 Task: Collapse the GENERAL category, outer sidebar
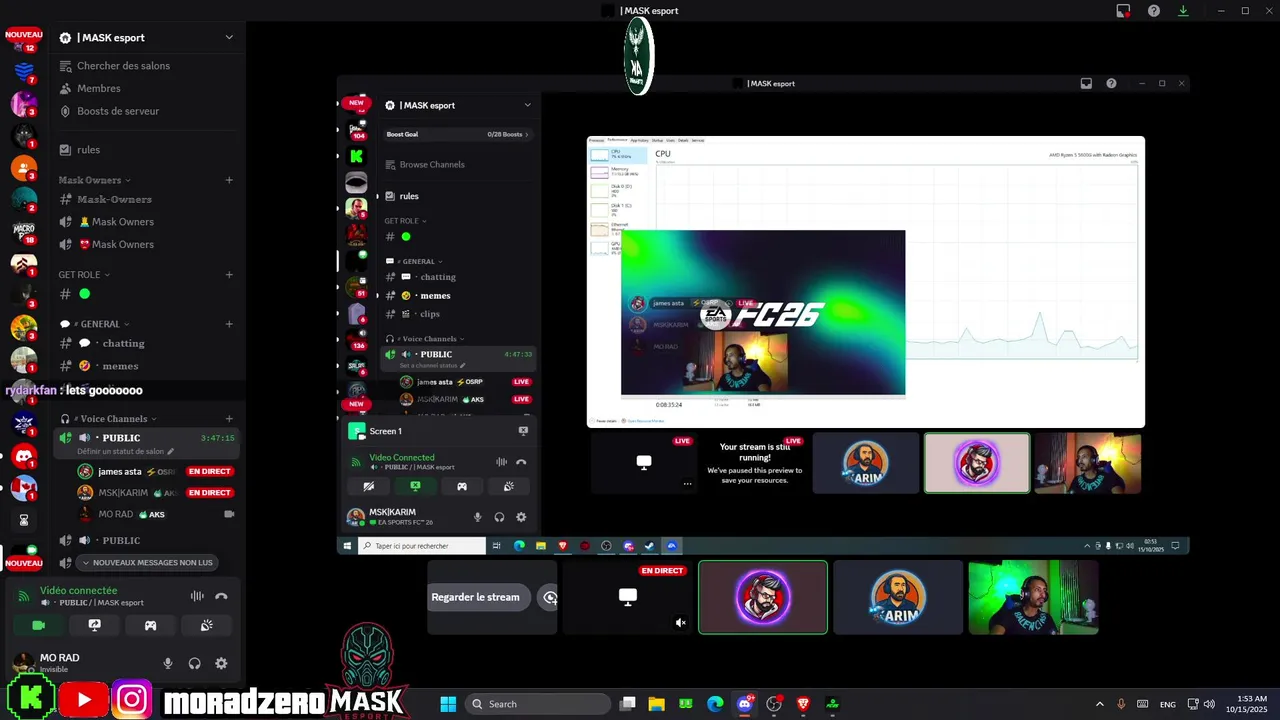tap(94, 324)
